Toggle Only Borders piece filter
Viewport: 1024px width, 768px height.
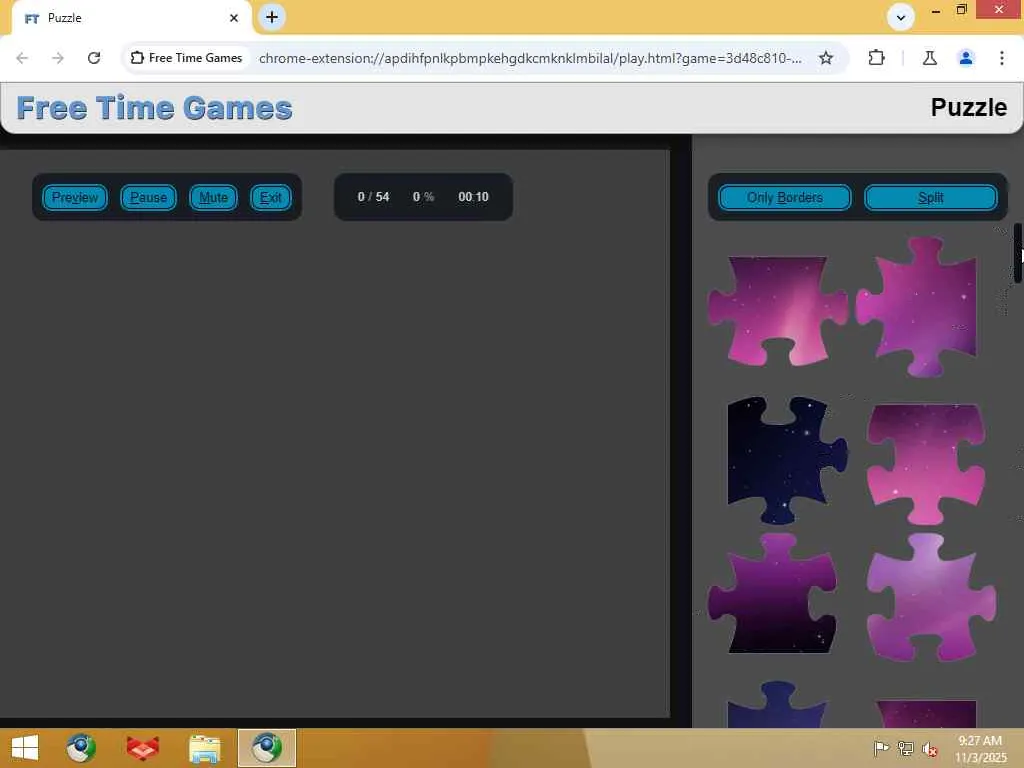(x=784, y=197)
